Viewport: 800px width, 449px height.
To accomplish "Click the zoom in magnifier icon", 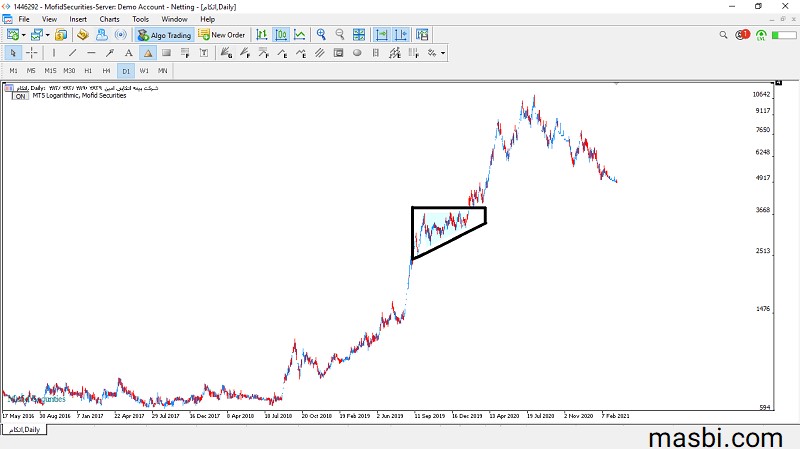I will click(x=321, y=35).
